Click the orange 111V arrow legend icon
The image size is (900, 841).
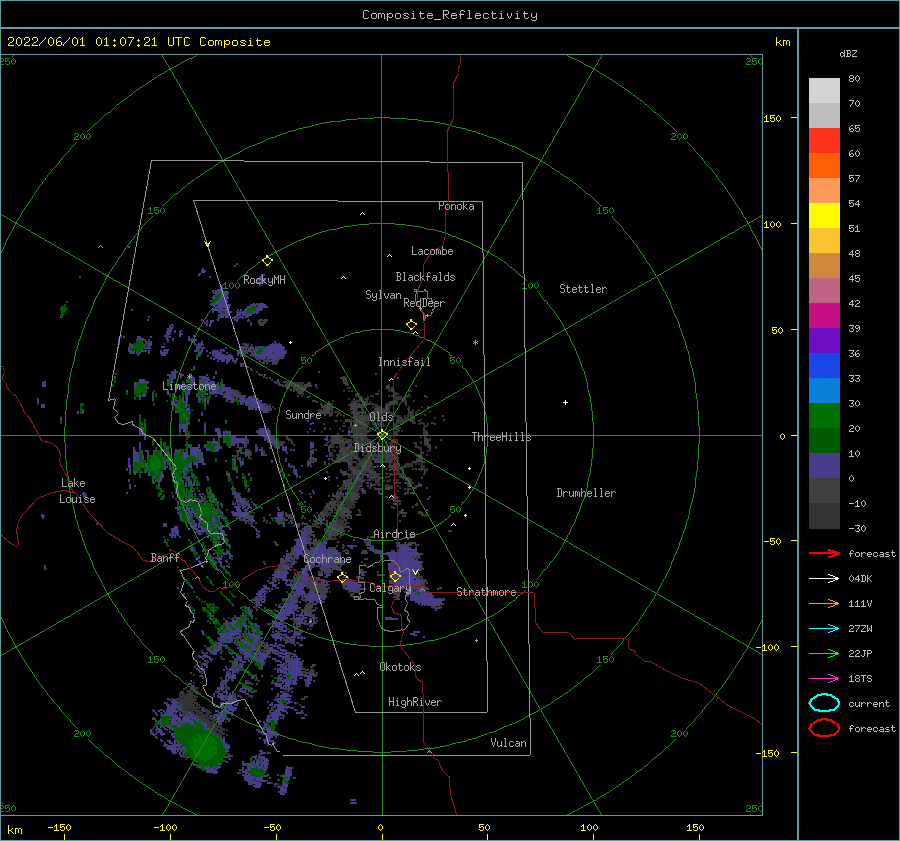point(824,603)
